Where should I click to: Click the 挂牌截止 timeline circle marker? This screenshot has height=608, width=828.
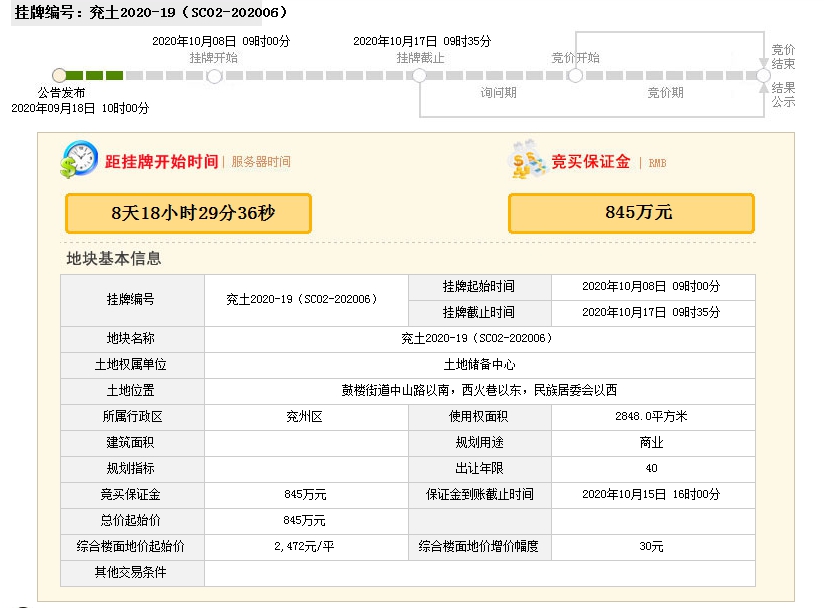[x=420, y=76]
